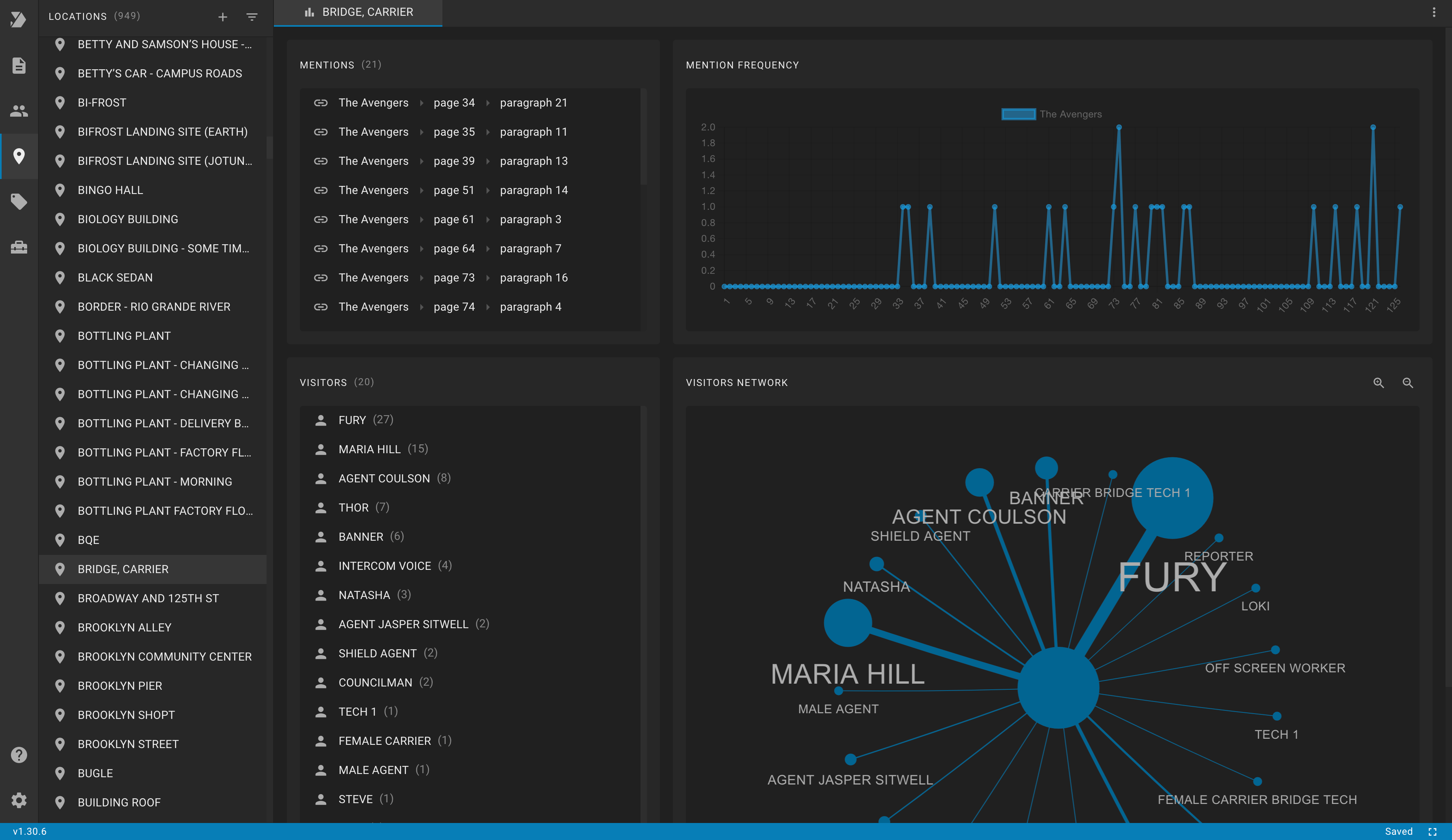Open the toolbox briefcase icon
Image resolution: width=1452 pixels, height=840 pixels.
click(19, 247)
